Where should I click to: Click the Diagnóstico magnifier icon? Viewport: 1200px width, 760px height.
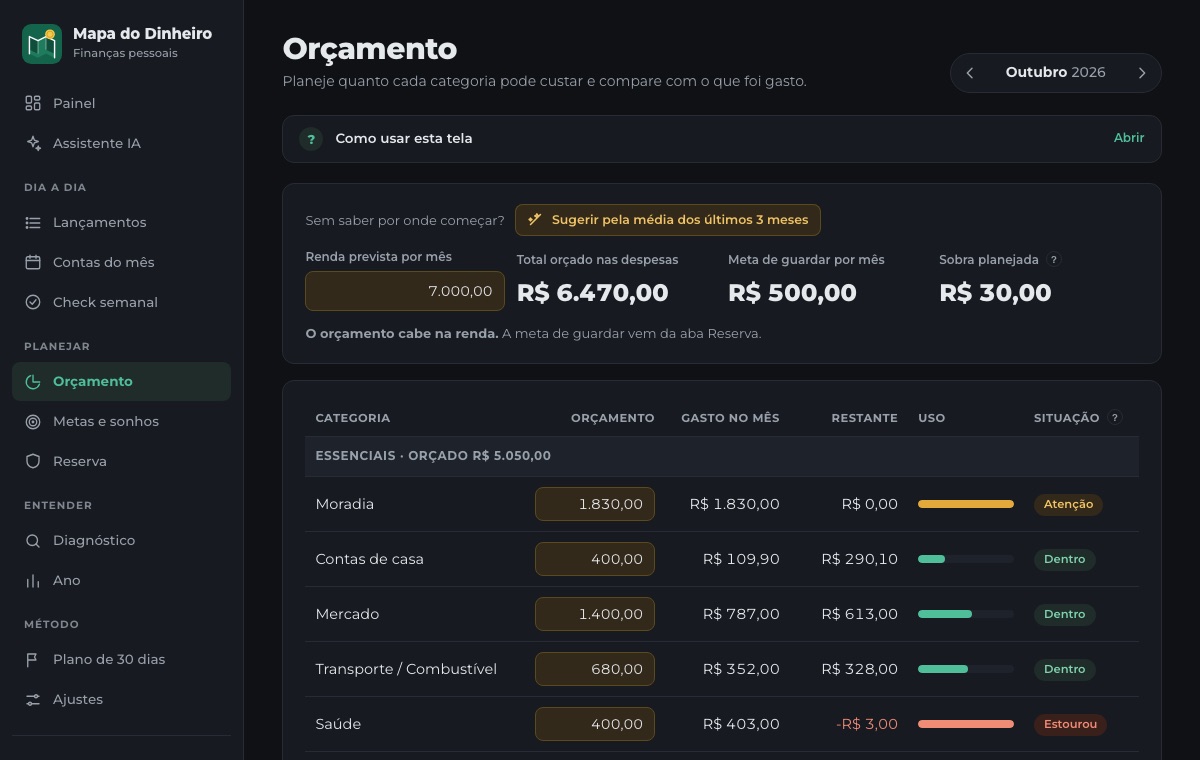(x=33, y=540)
